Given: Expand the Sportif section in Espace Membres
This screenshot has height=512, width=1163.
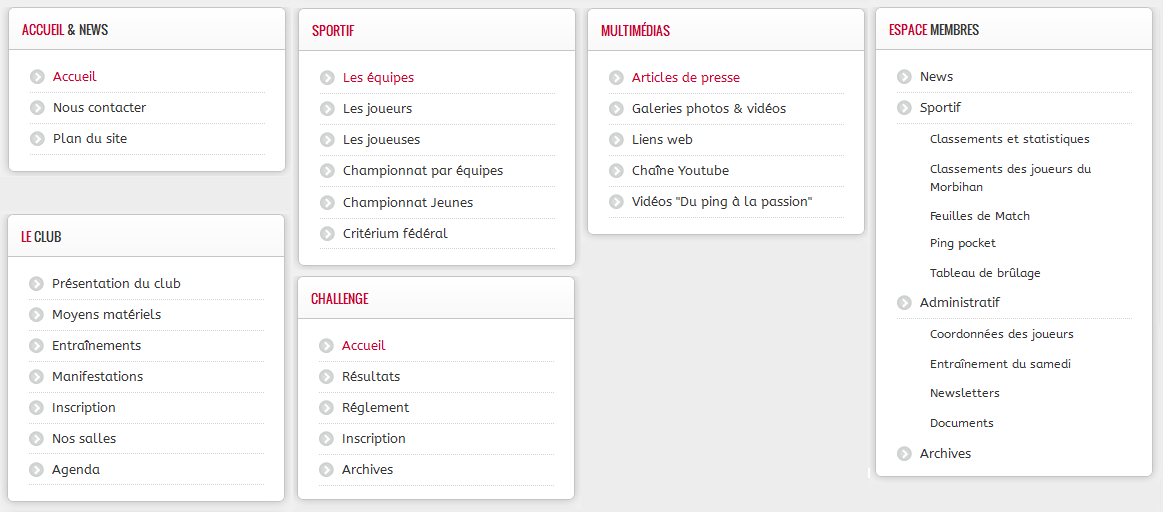Looking at the screenshot, I should 940,108.
